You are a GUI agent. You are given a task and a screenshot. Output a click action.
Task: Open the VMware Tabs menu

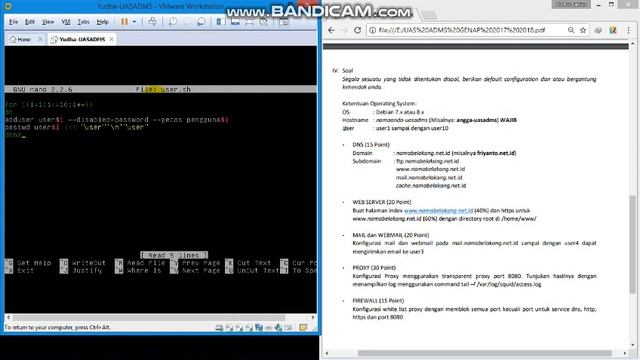[83, 22]
